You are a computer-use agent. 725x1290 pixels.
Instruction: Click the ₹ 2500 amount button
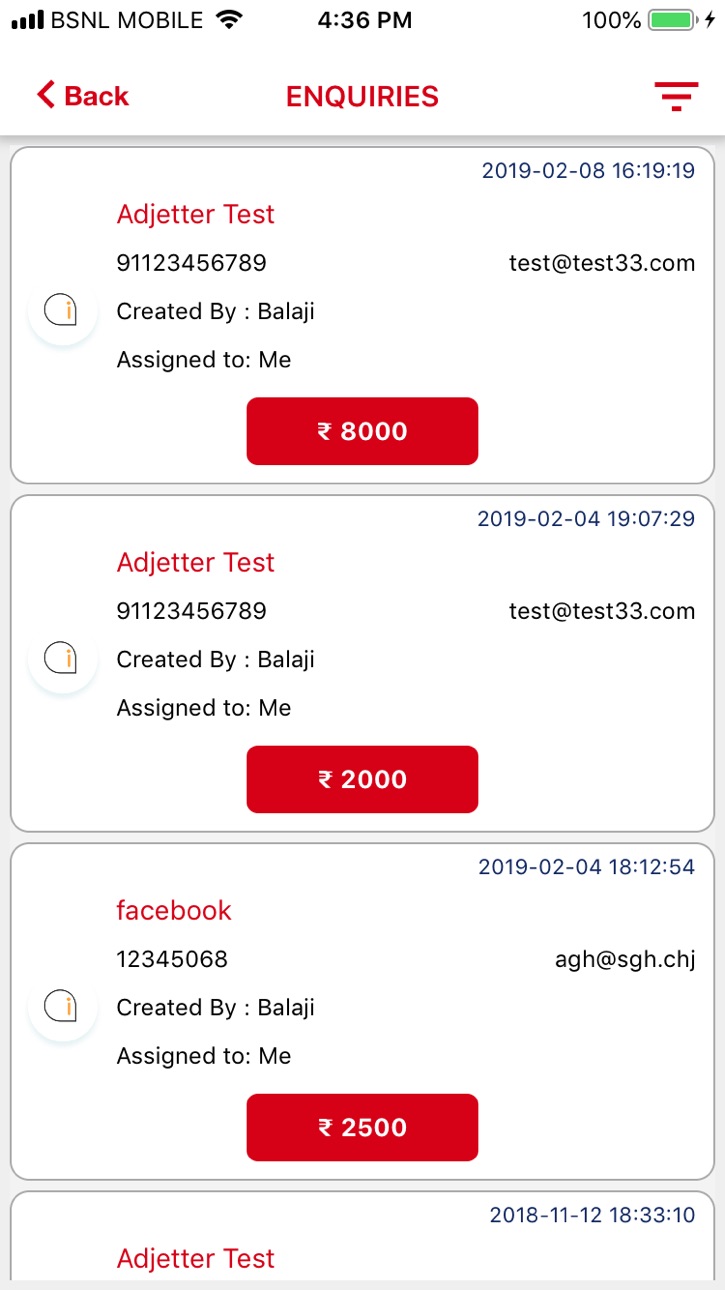(x=362, y=1127)
